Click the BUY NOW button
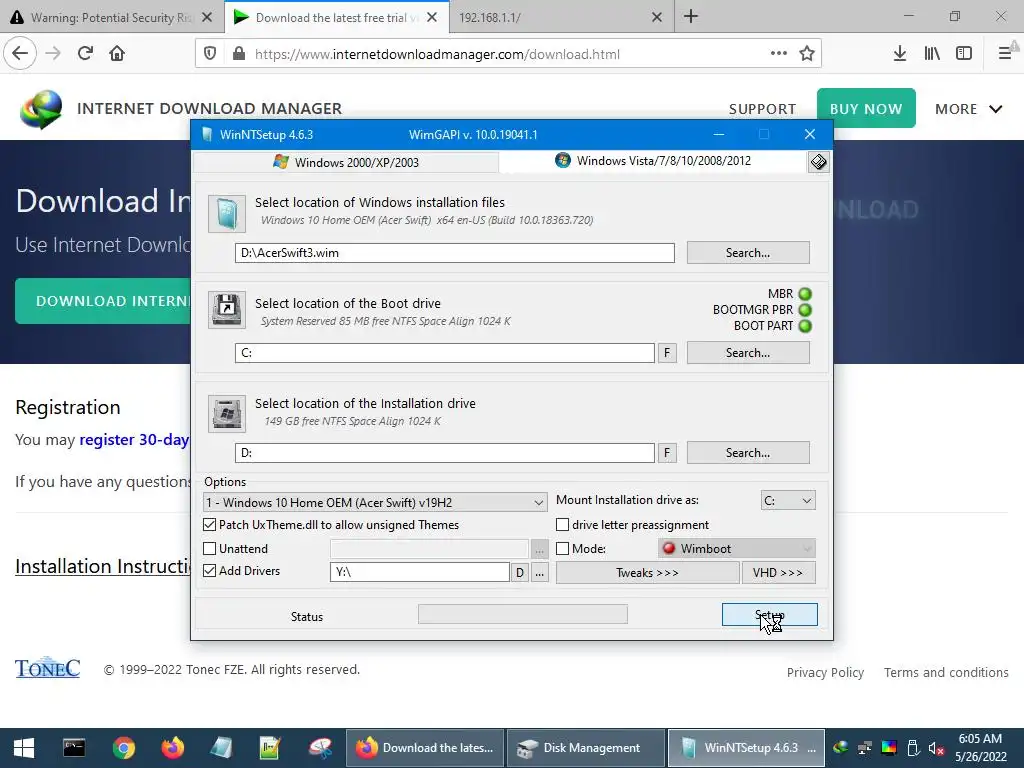1024x768 pixels. click(x=866, y=108)
